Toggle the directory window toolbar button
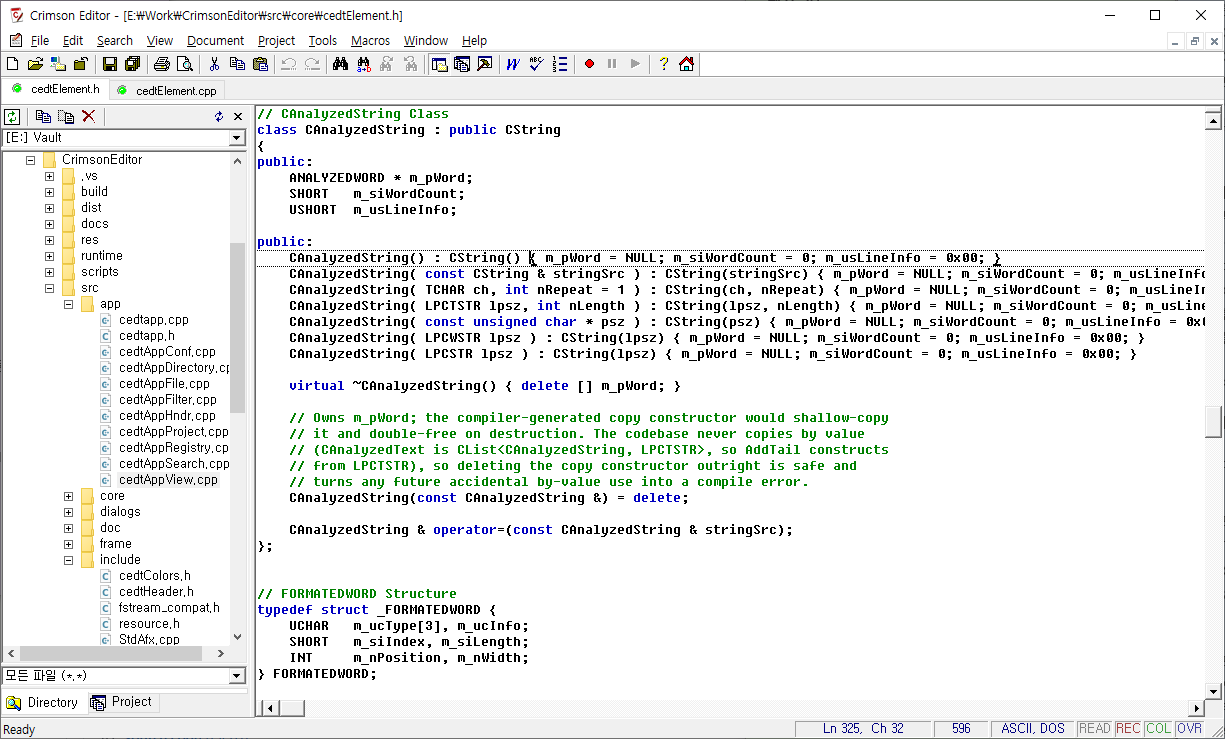1225x739 pixels. pyautogui.click(x=439, y=64)
